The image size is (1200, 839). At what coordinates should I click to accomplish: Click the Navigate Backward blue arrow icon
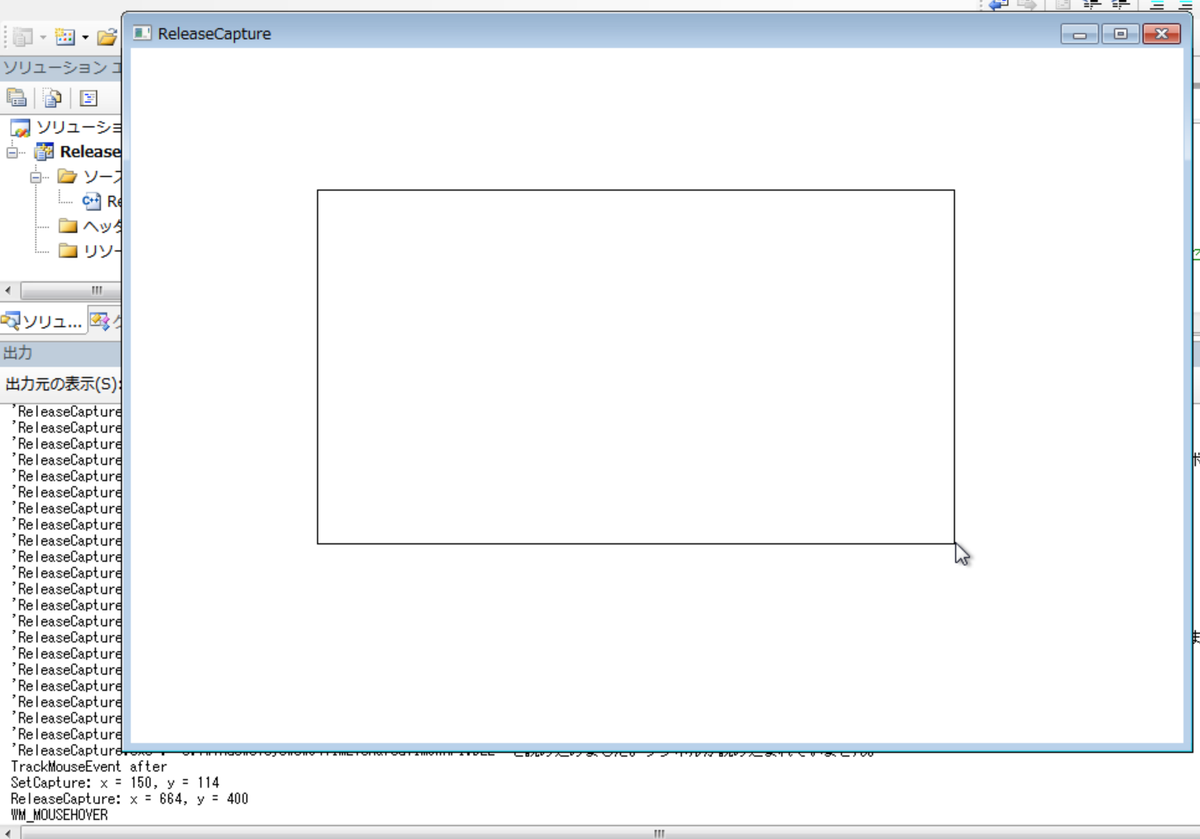click(x=997, y=4)
